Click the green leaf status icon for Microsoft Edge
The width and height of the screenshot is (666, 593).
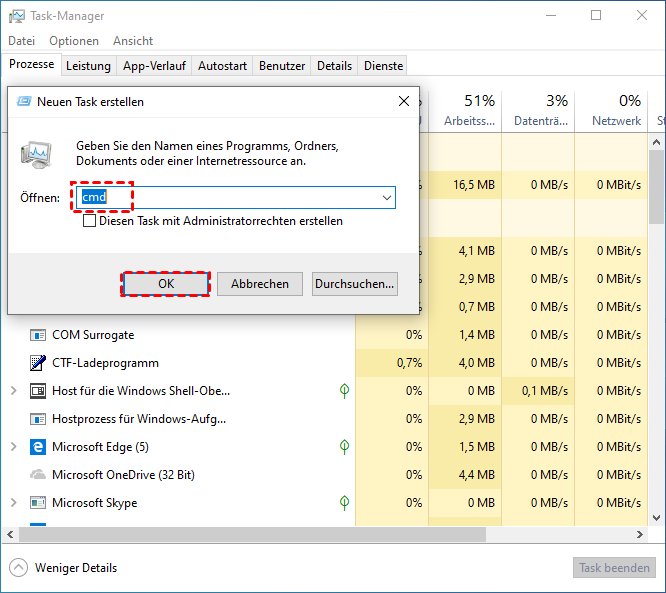[344, 446]
